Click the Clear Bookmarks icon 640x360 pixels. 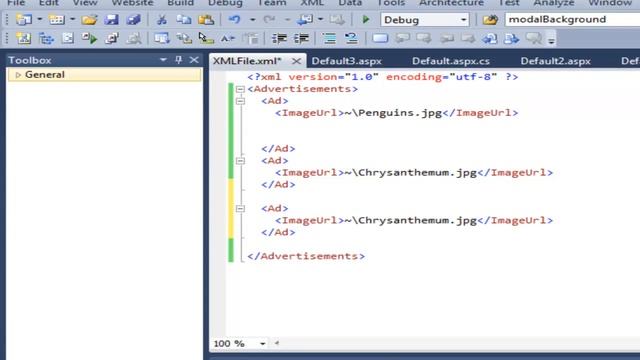pos(533,39)
